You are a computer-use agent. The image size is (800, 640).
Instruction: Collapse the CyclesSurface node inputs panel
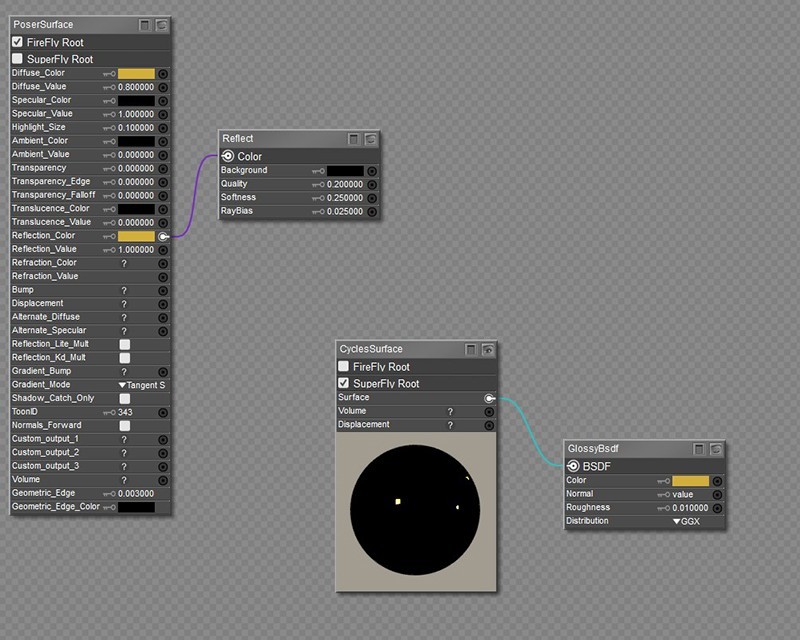[x=471, y=349]
